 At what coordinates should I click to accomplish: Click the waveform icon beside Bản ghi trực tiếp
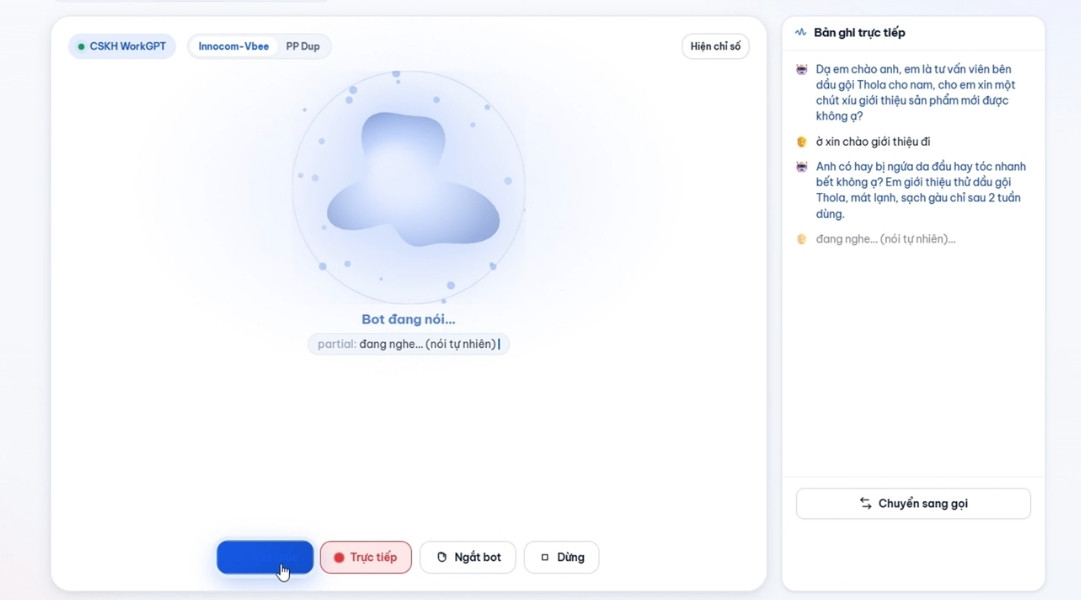click(x=800, y=32)
